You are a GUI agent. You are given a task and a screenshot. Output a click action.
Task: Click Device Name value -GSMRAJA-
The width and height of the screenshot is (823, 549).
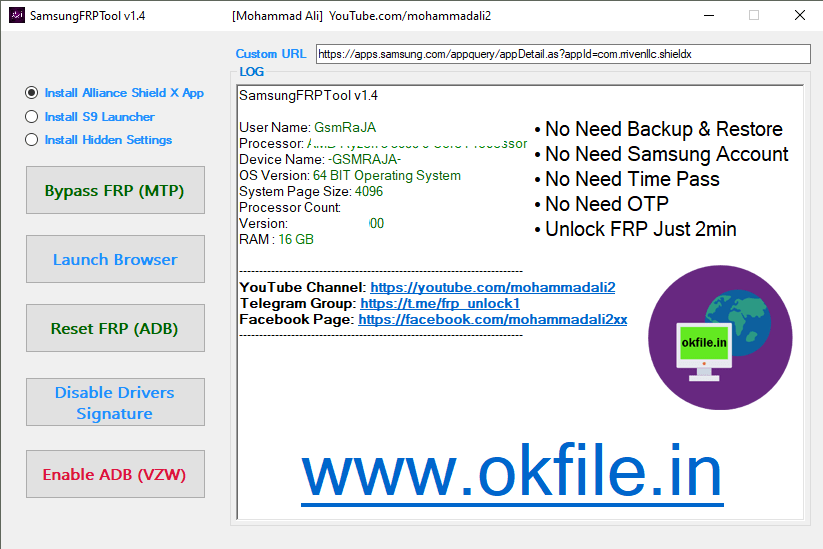point(364,160)
